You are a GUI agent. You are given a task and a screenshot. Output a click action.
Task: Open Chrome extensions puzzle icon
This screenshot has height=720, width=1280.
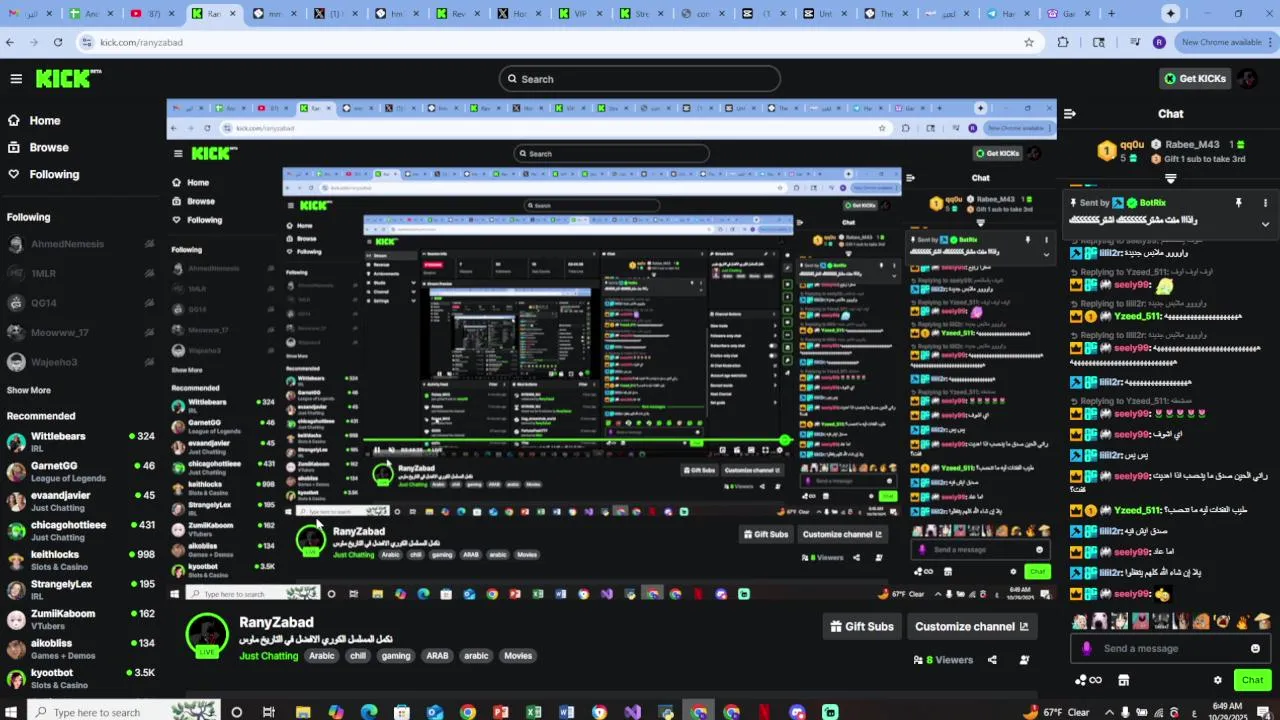coord(1063,42)
